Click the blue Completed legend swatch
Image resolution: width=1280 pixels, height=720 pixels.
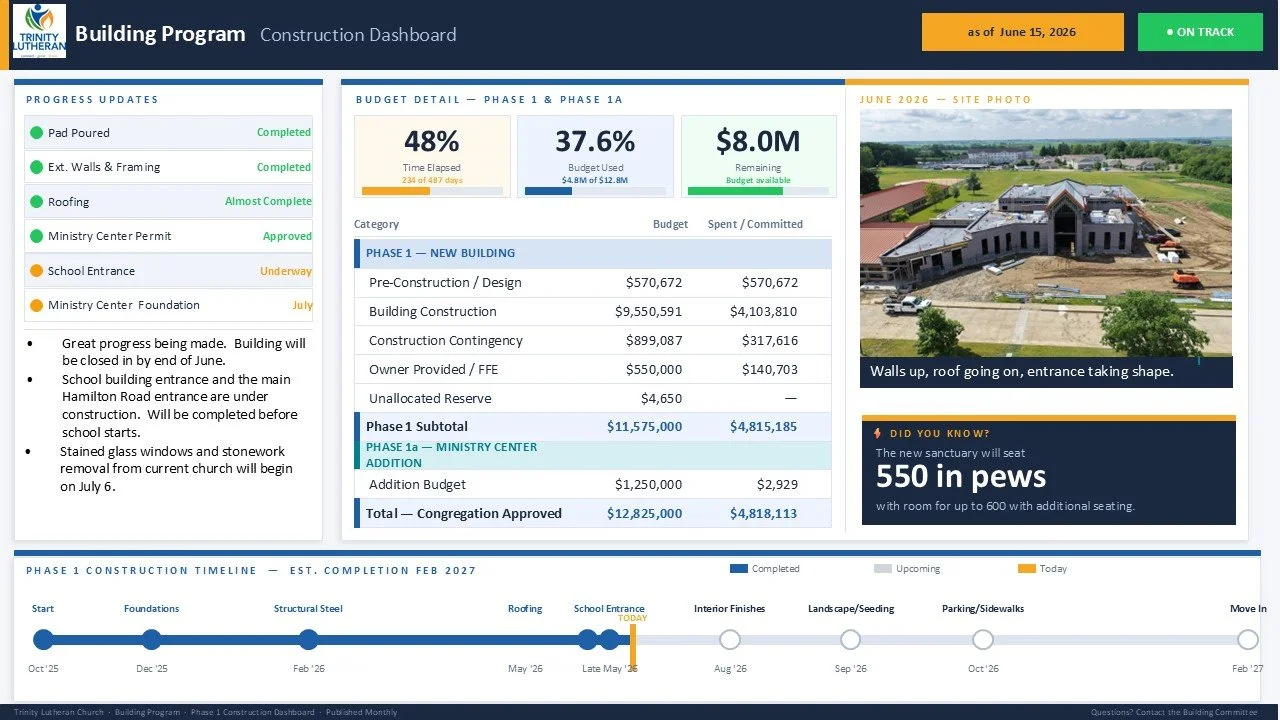click(739, 569)
